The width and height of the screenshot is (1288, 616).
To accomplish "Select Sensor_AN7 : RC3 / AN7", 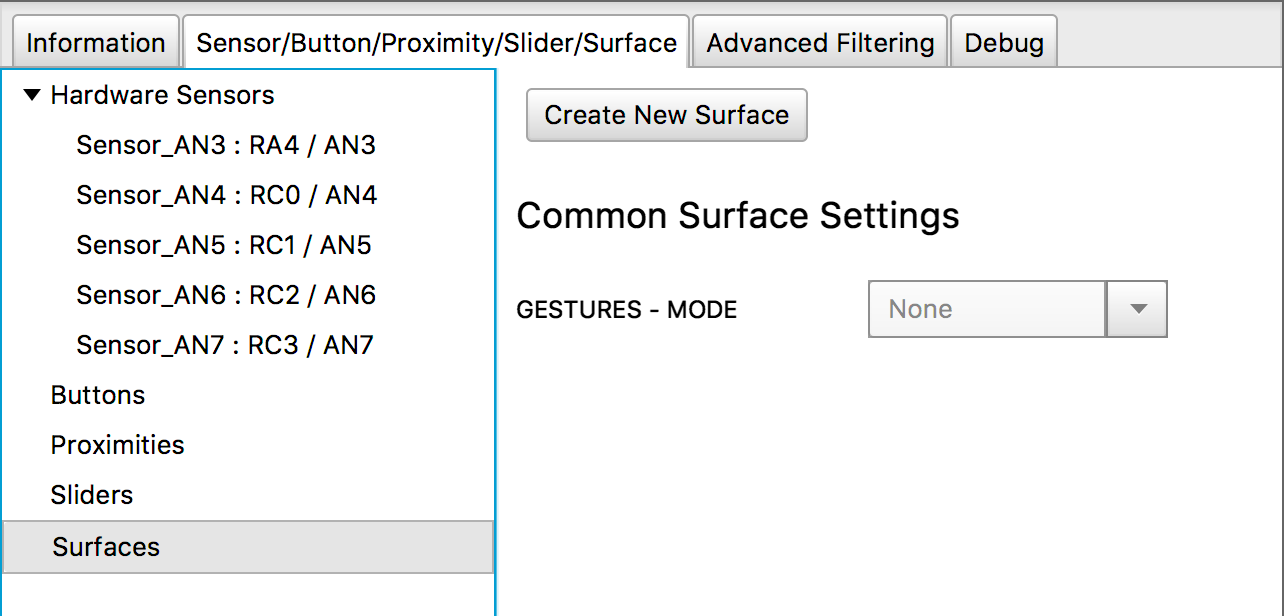I will coord(224,345).
